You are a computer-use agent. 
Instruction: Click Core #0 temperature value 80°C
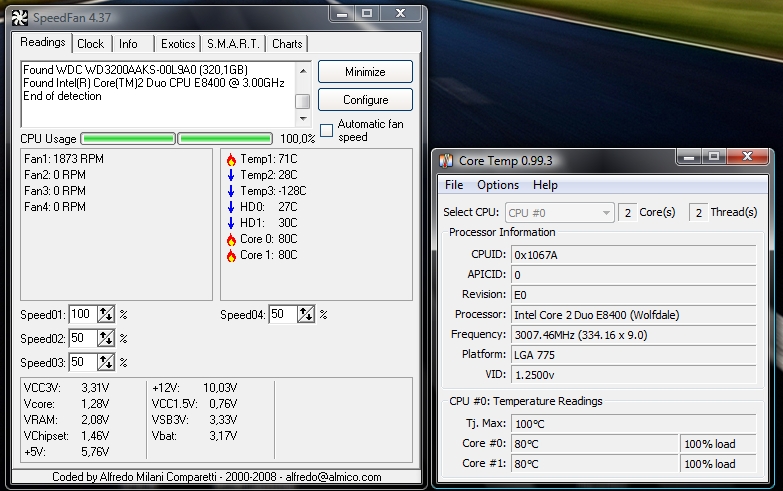(x=594, y=444)
